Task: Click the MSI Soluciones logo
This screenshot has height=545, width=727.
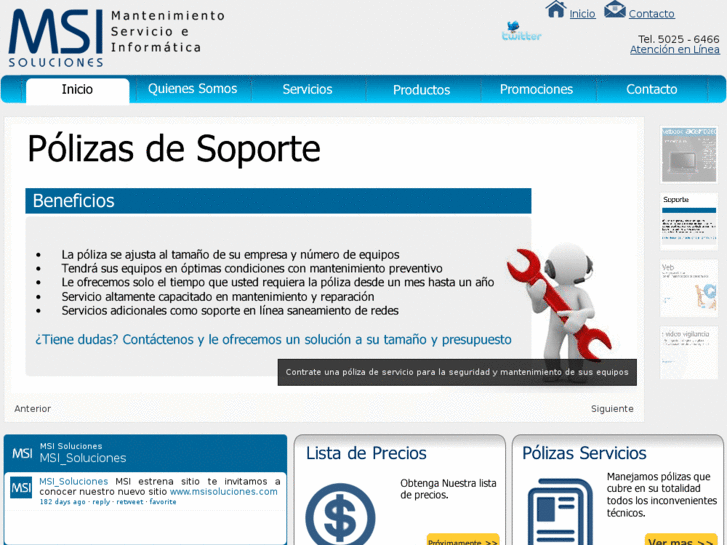Action: 56,38
